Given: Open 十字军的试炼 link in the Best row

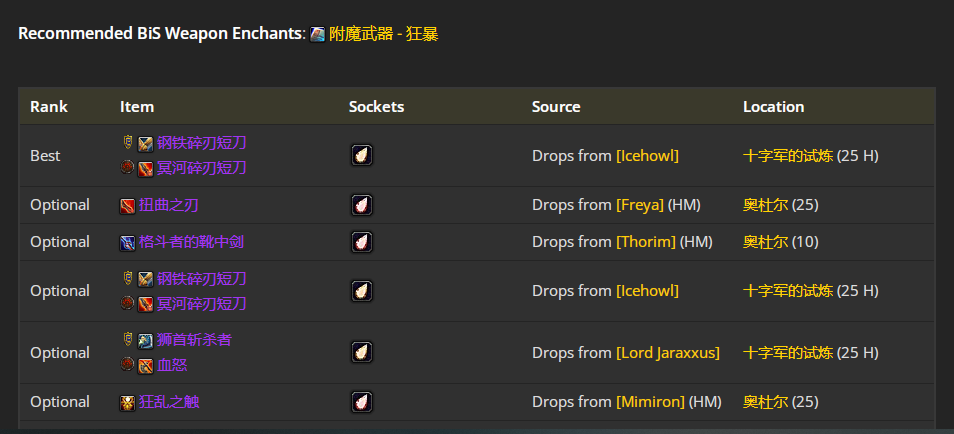Looking at the screenshot, I should (788, 155).
